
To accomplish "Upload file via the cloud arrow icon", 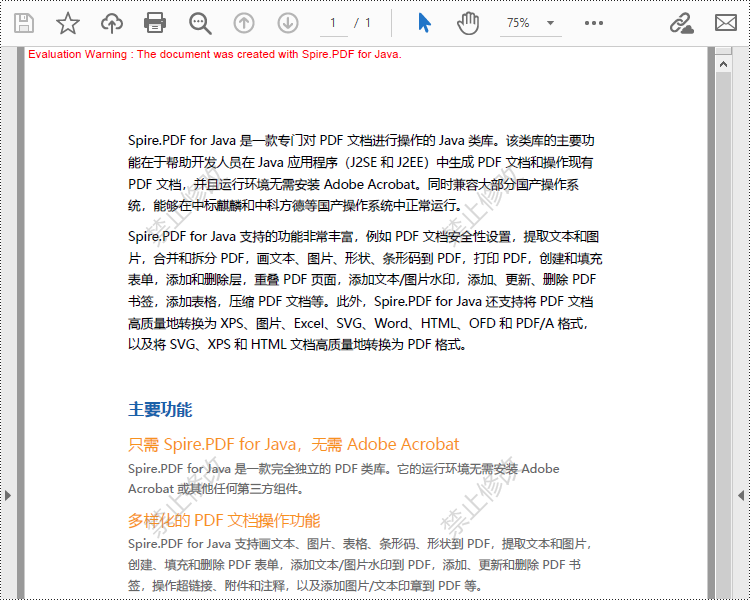I will (112, 23).
